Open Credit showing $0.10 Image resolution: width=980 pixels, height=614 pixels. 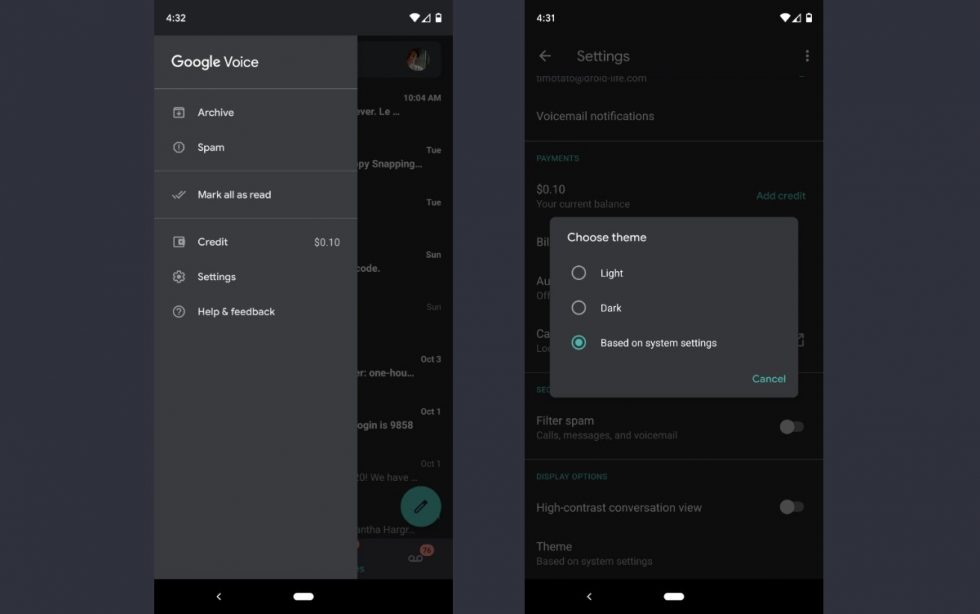click(x=256, y=242)
